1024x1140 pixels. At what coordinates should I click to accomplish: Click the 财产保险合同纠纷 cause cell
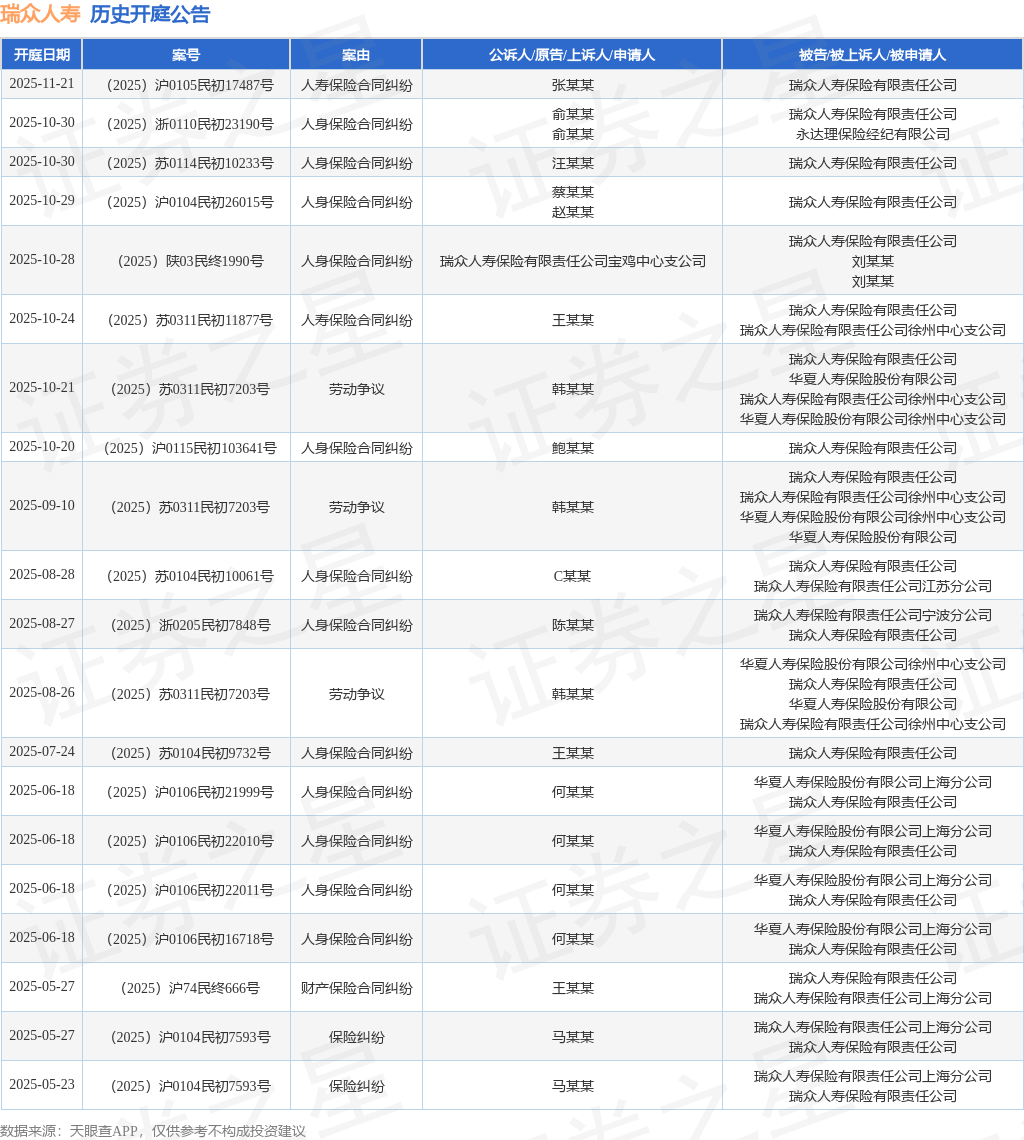356,988
